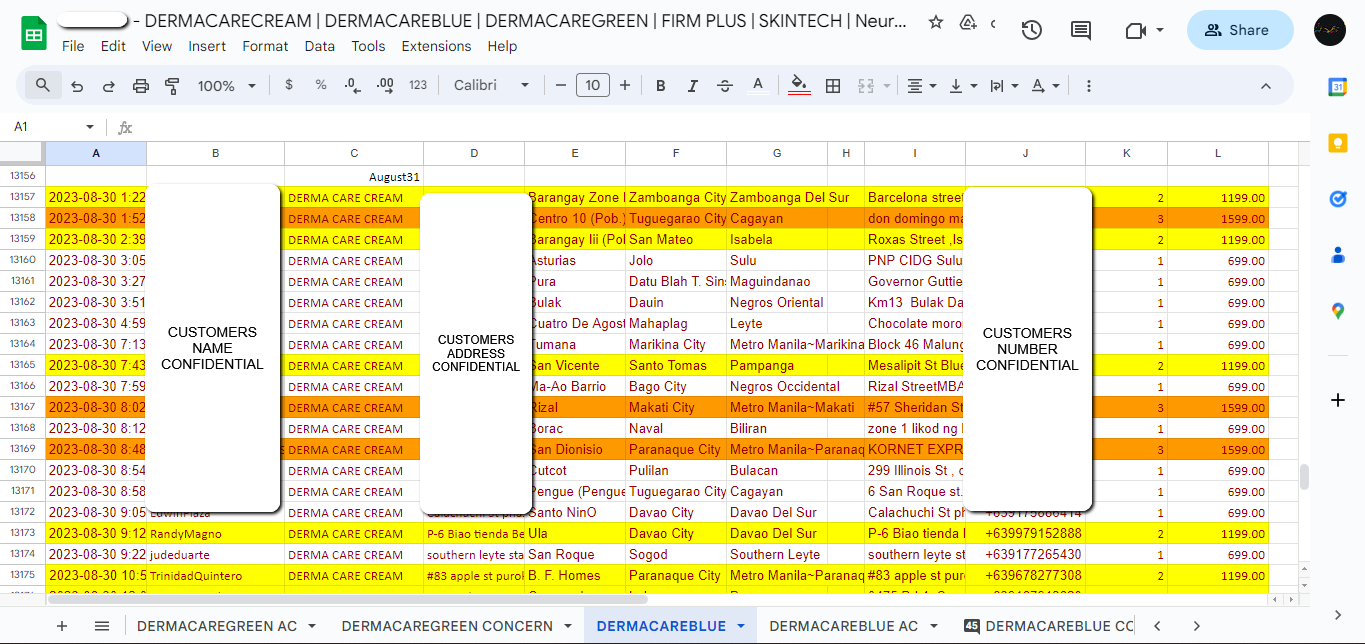Viewport: 1365px width, 644px height.
Task: Open Google Calendar side panel icon
Action: pyautogui.click(x=1338, y=87)
